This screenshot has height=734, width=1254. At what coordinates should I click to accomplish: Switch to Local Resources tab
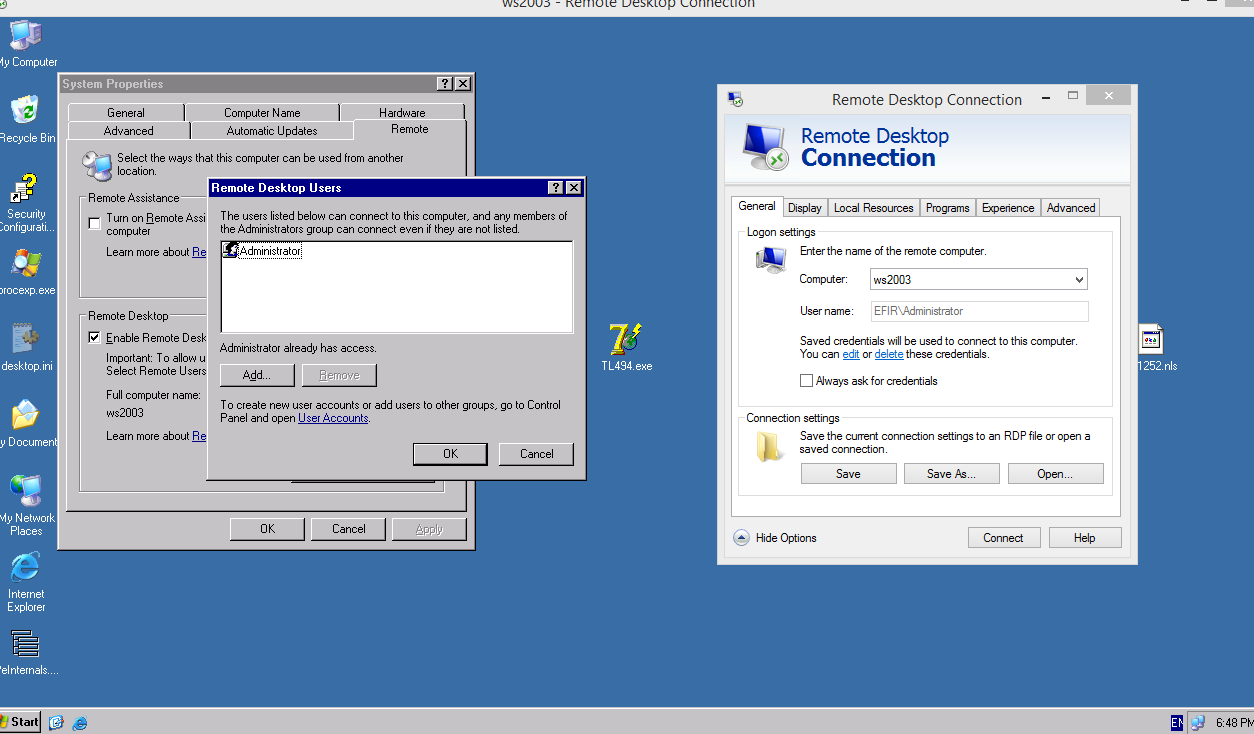[x=873, y=208]
